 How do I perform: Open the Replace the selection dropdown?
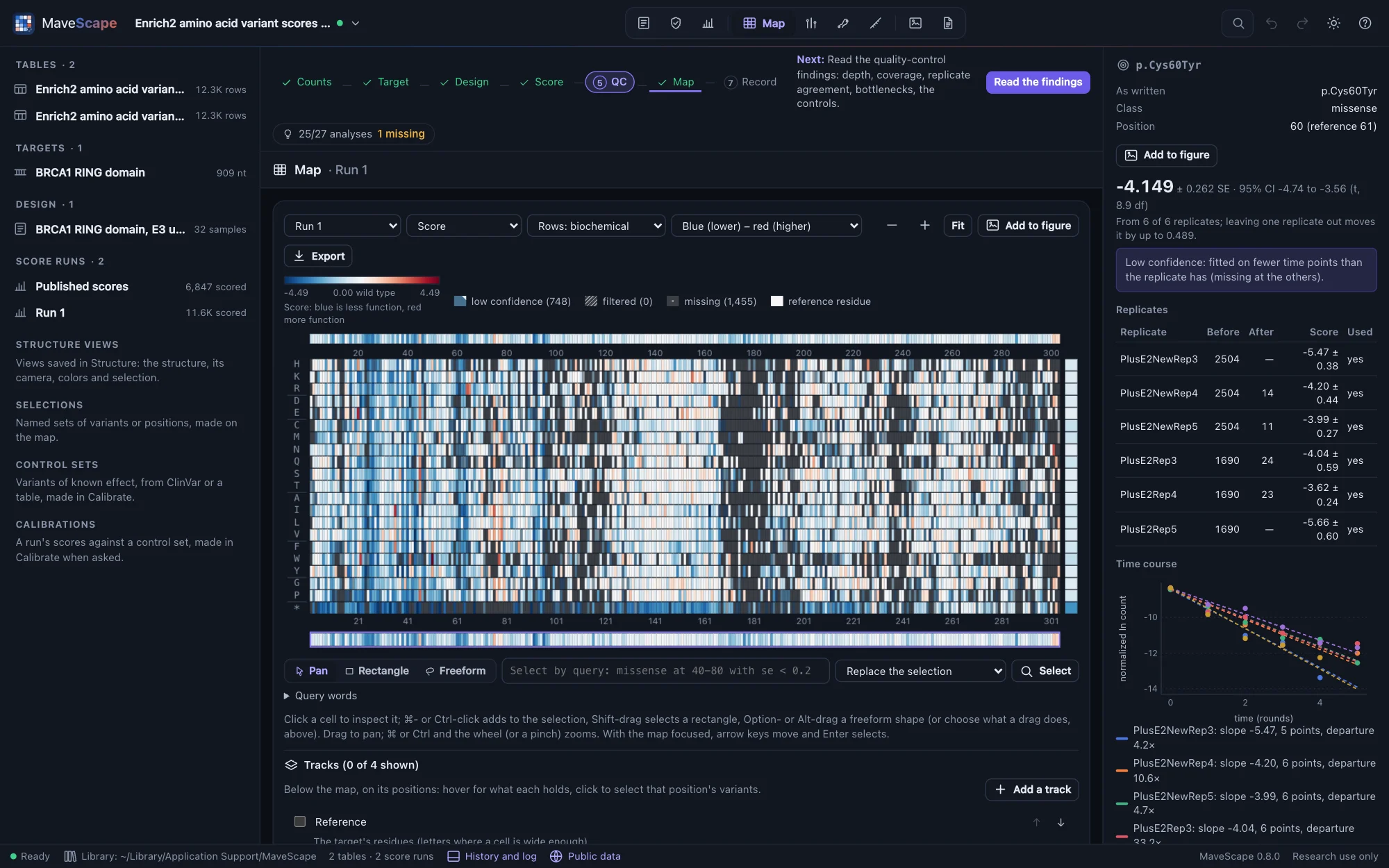pos(921,671)
